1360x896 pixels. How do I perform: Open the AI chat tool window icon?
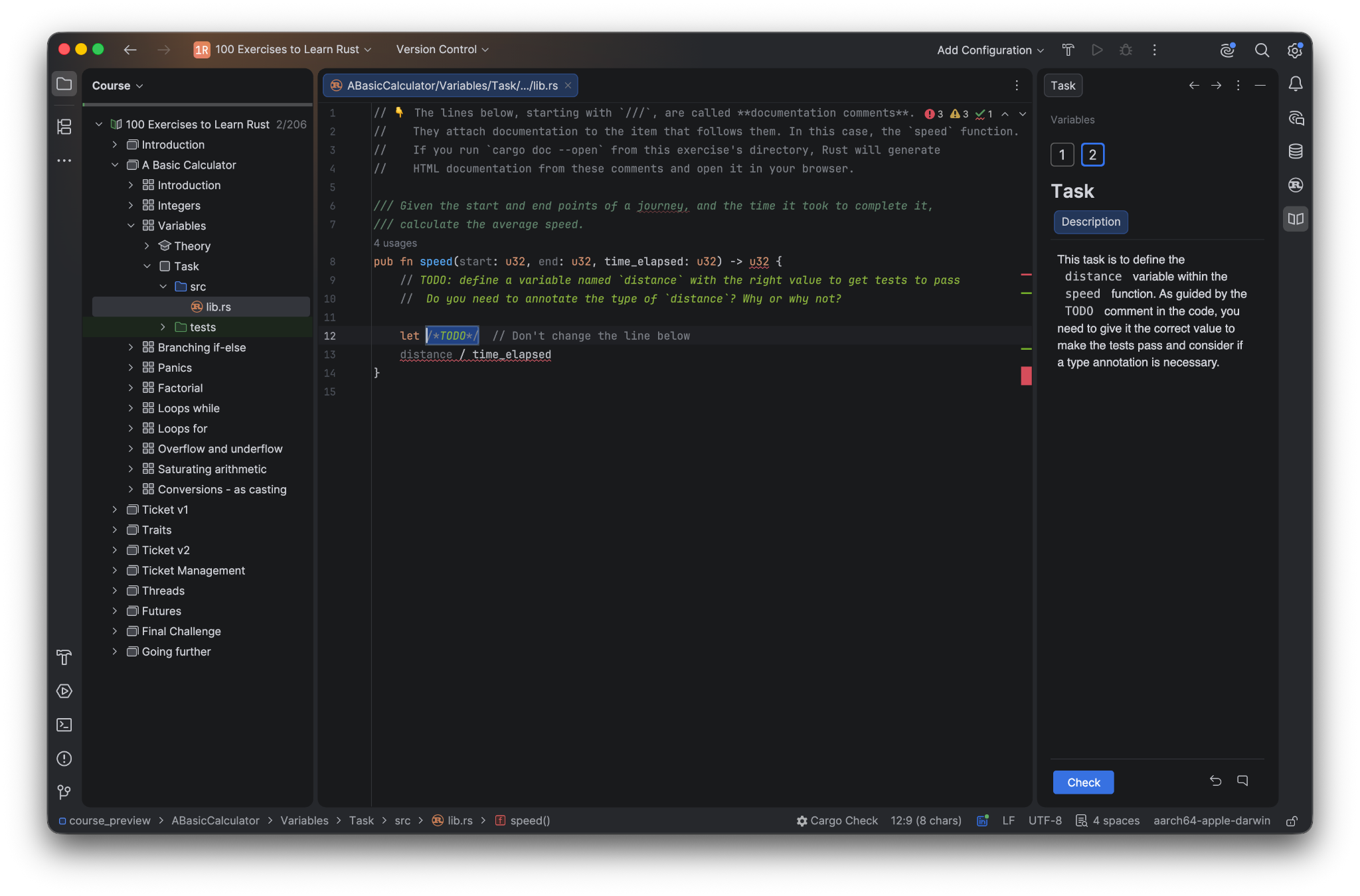[x=1296, y=118]
